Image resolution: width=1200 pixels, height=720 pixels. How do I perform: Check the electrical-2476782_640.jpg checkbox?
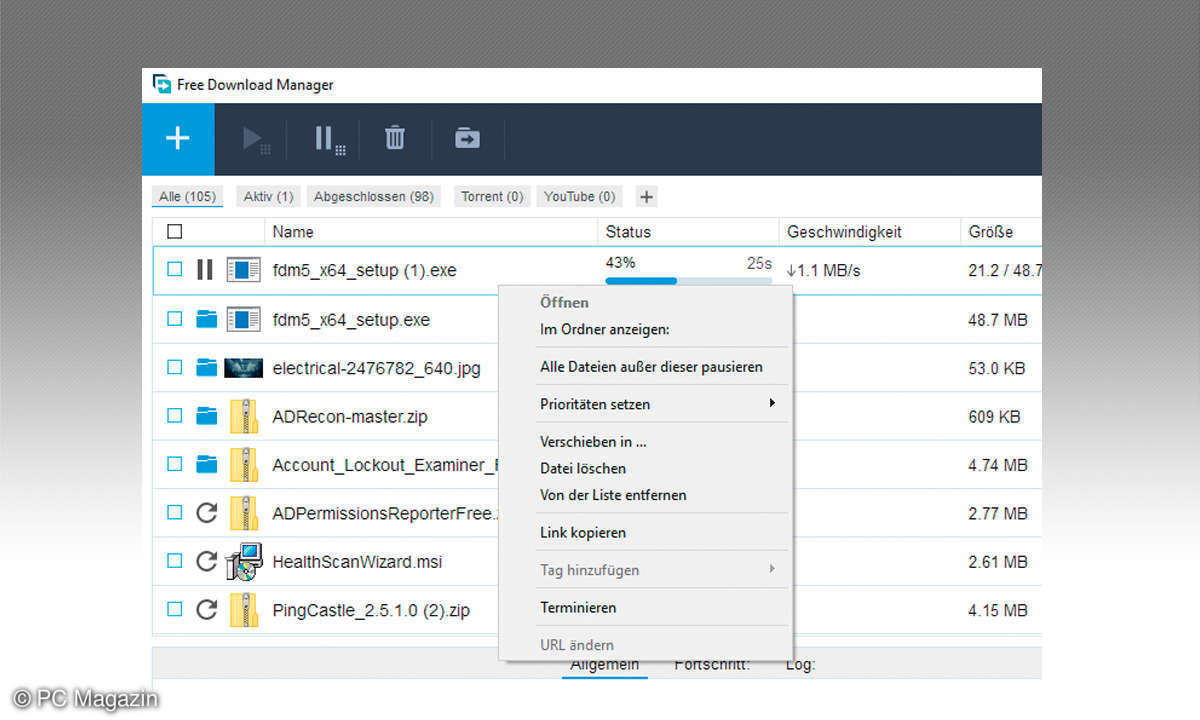pyautogui.click(x=175, y=368)
